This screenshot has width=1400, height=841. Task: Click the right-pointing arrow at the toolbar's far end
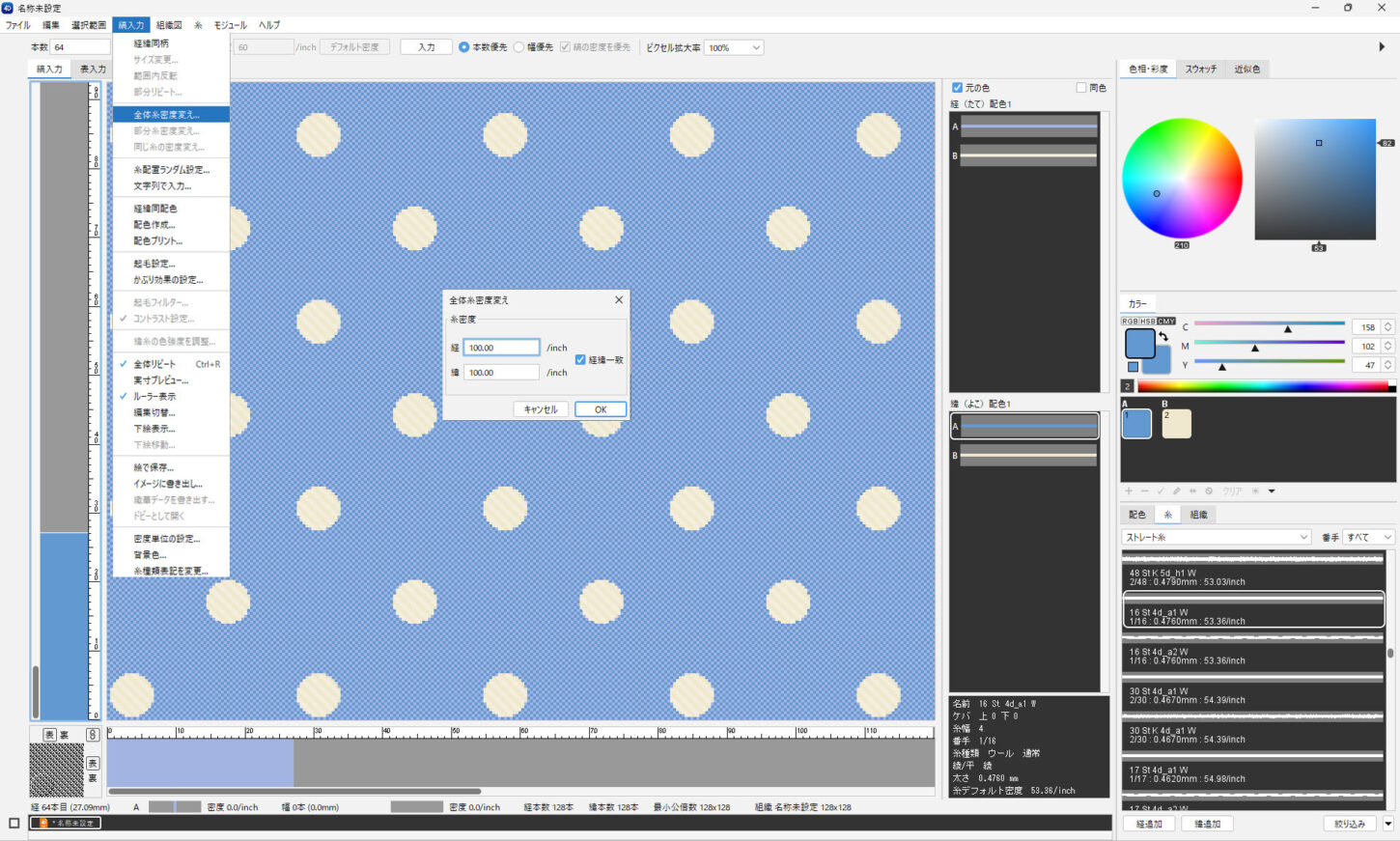coord(1382,46)
